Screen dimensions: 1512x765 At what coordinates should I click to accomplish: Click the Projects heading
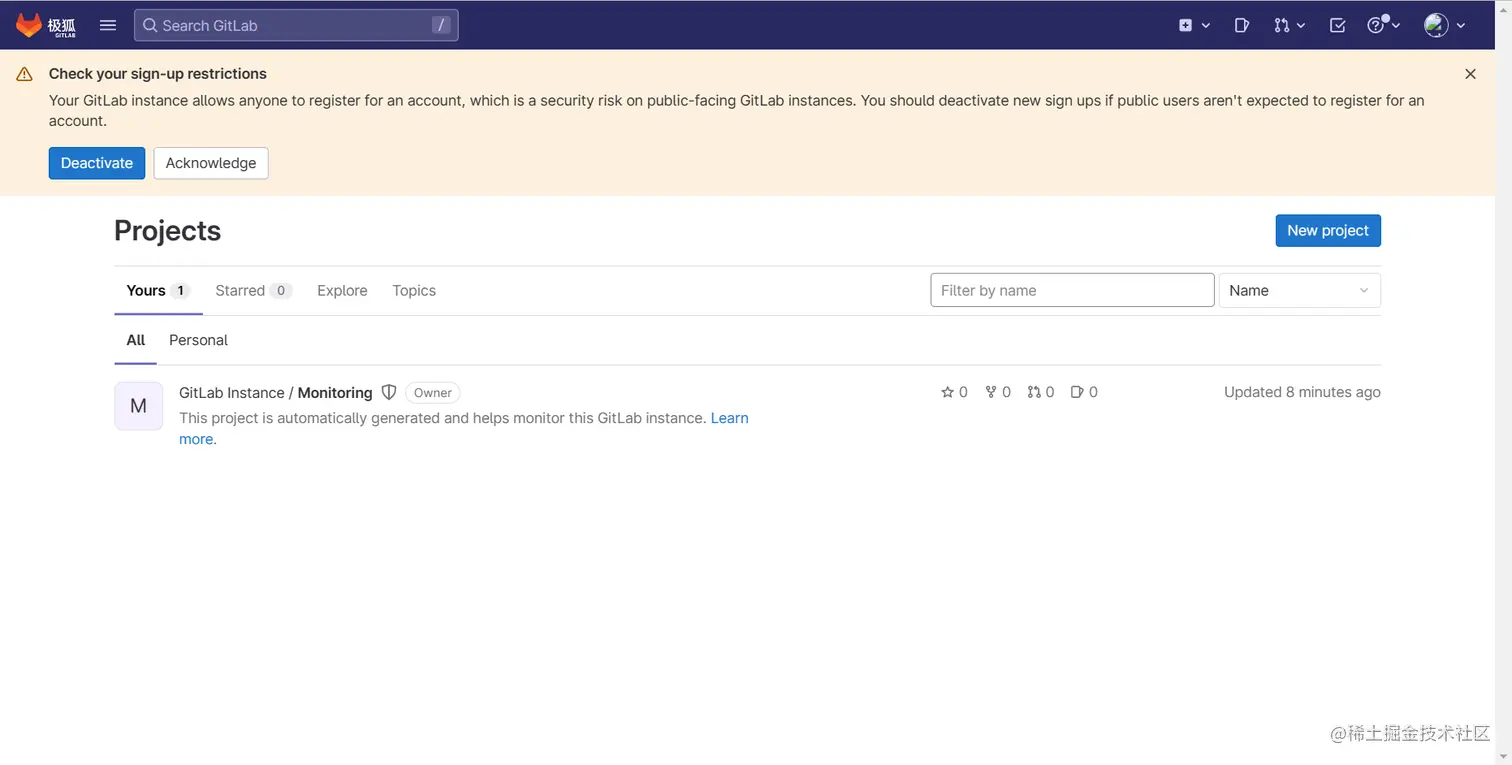167,230
